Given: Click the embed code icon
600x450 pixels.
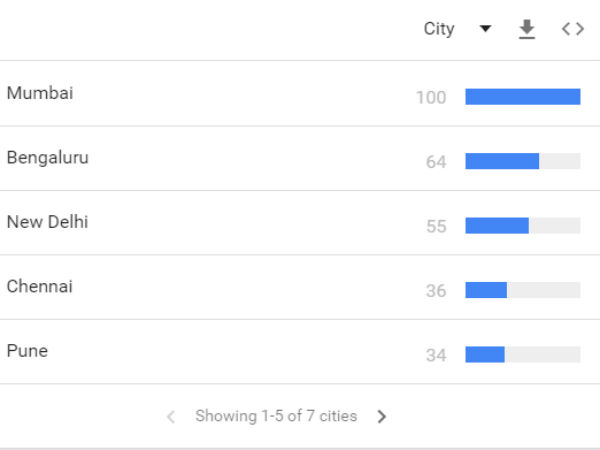Looking at the screenshot, I should point(573,29).
